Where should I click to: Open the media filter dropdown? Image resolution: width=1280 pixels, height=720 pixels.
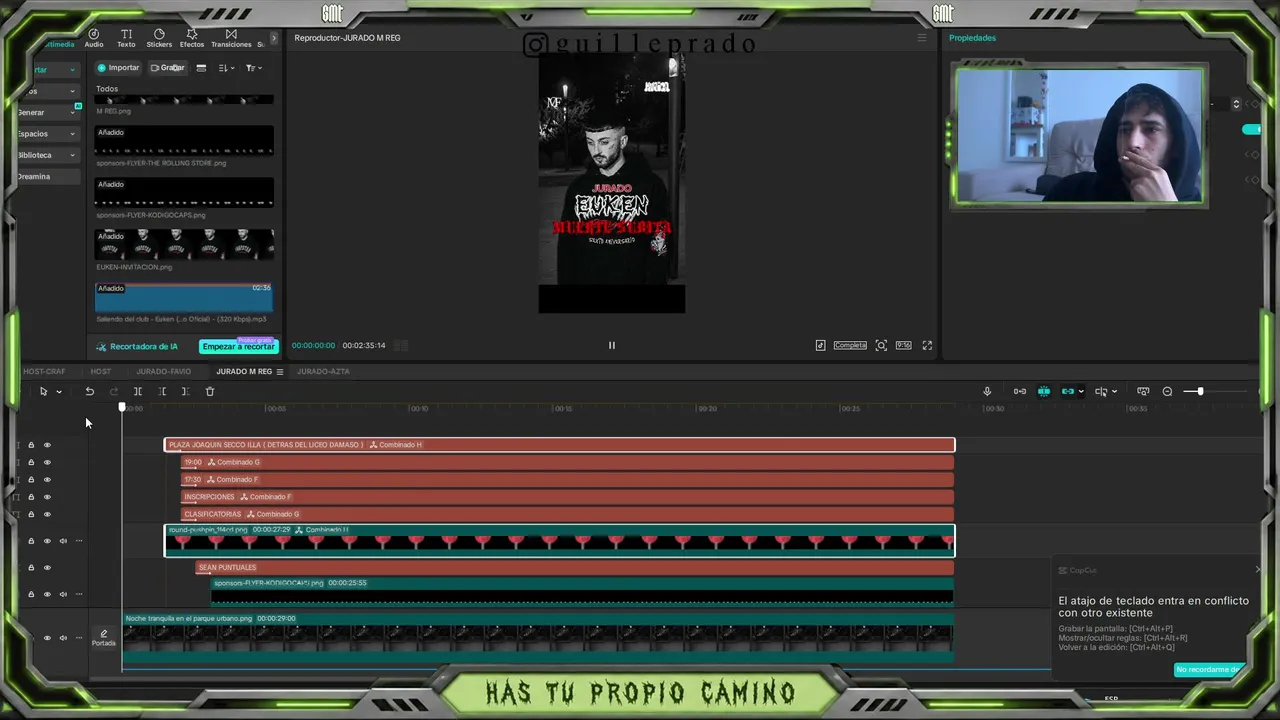point(254,68)
